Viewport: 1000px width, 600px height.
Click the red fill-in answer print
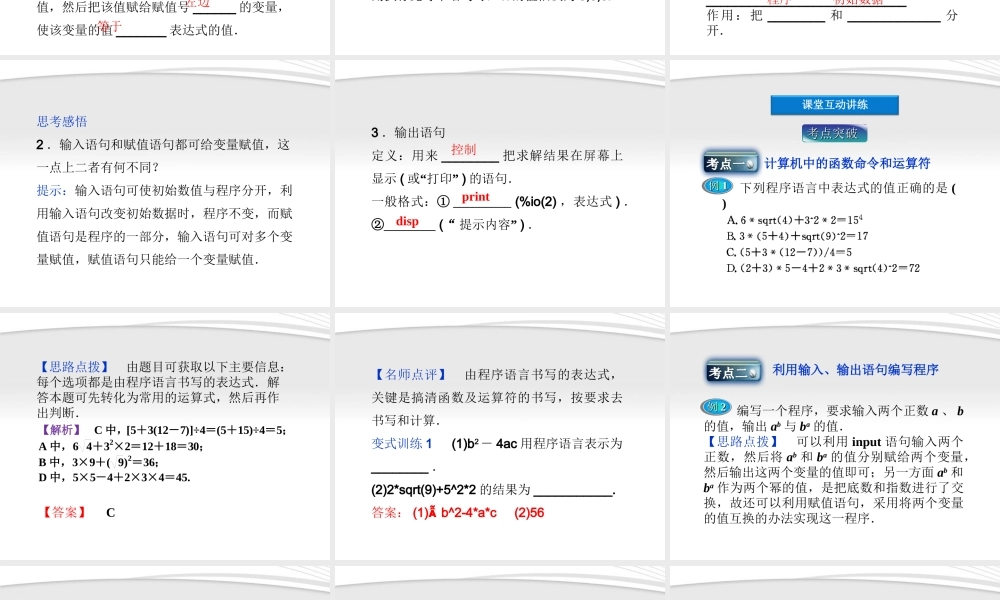click(476, 197)
